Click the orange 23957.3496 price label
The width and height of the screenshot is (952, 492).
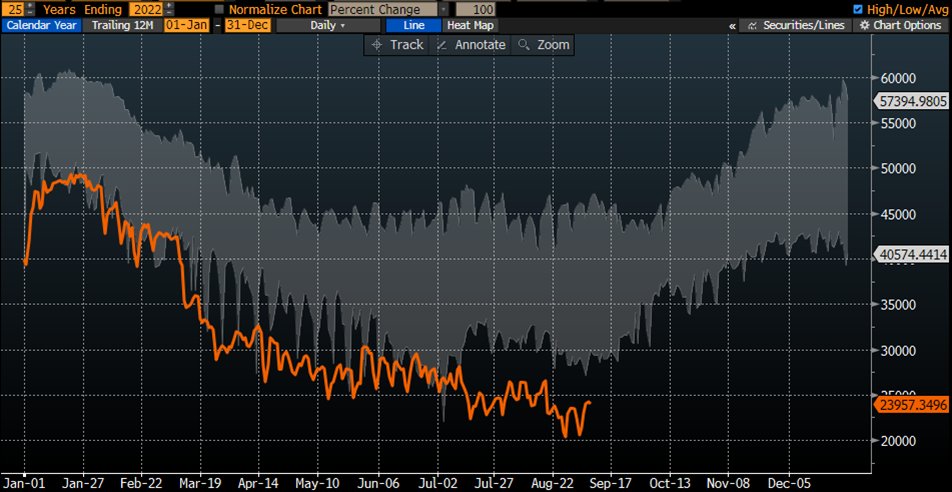tap(913, 405)
